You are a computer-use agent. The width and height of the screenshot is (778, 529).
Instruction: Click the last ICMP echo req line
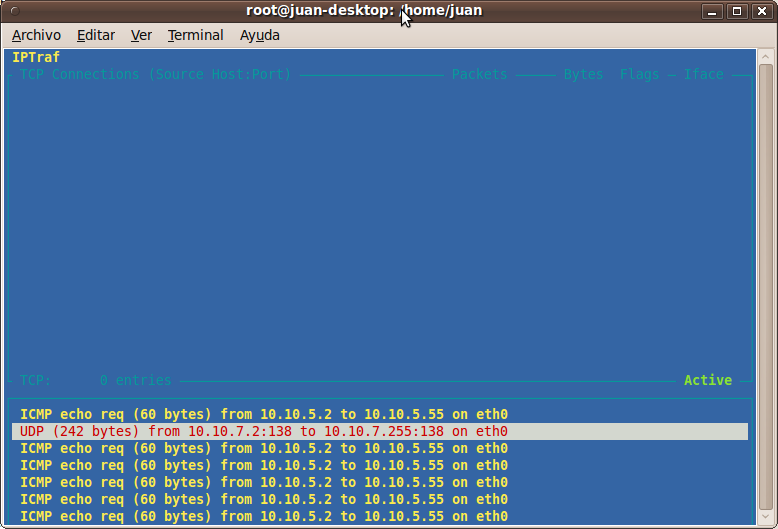(x=264, y=516)
